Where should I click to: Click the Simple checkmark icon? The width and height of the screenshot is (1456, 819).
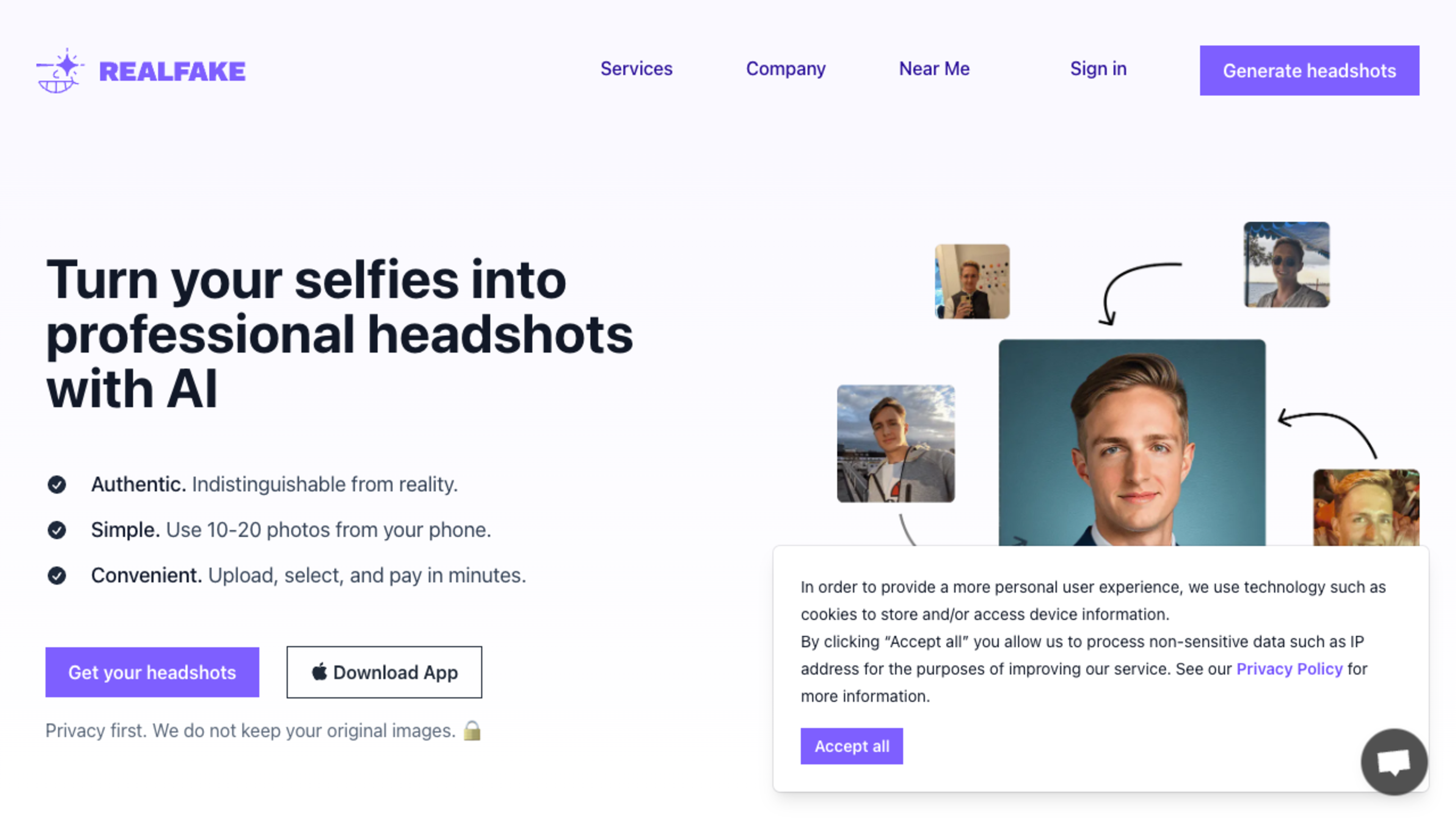point(56,530)
